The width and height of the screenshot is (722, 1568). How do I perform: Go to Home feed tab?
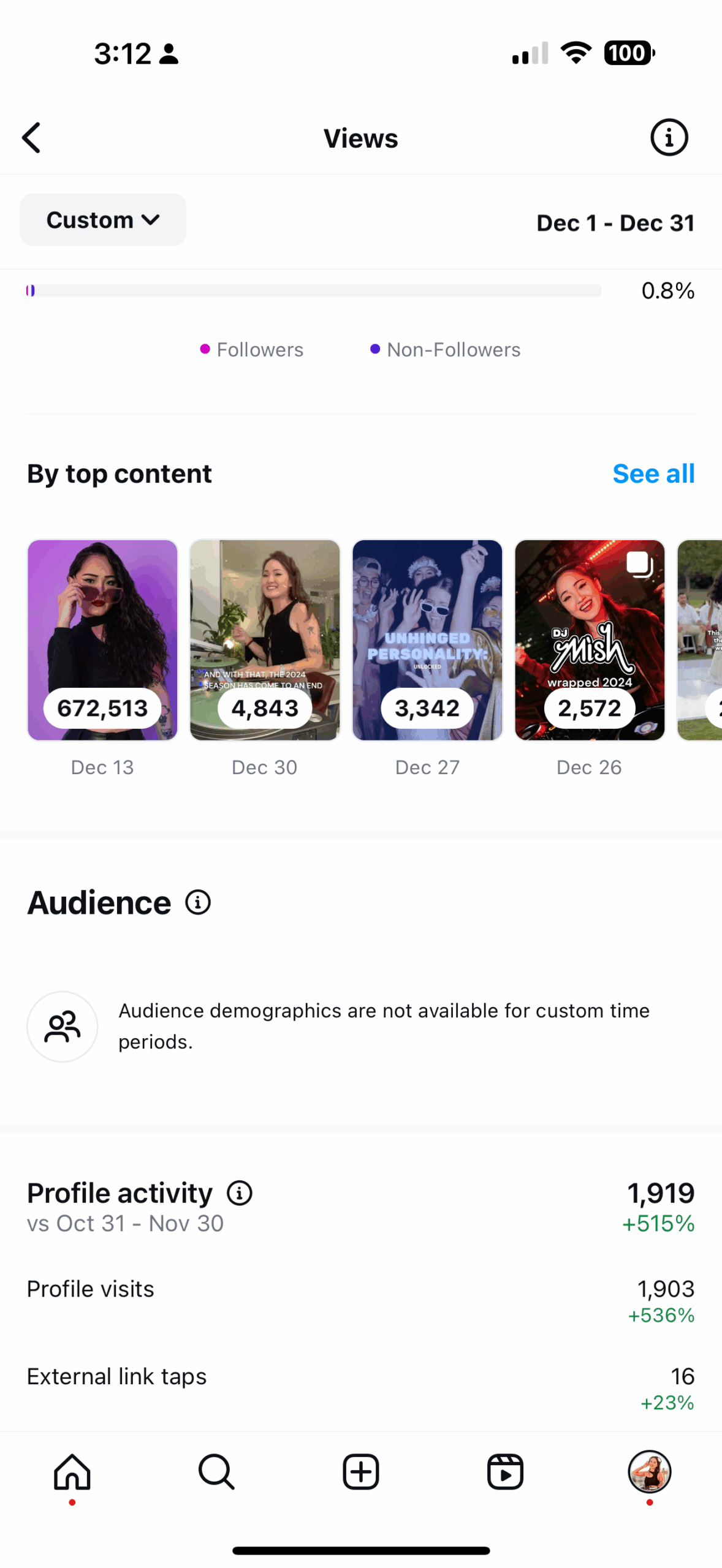point(72,1471)
